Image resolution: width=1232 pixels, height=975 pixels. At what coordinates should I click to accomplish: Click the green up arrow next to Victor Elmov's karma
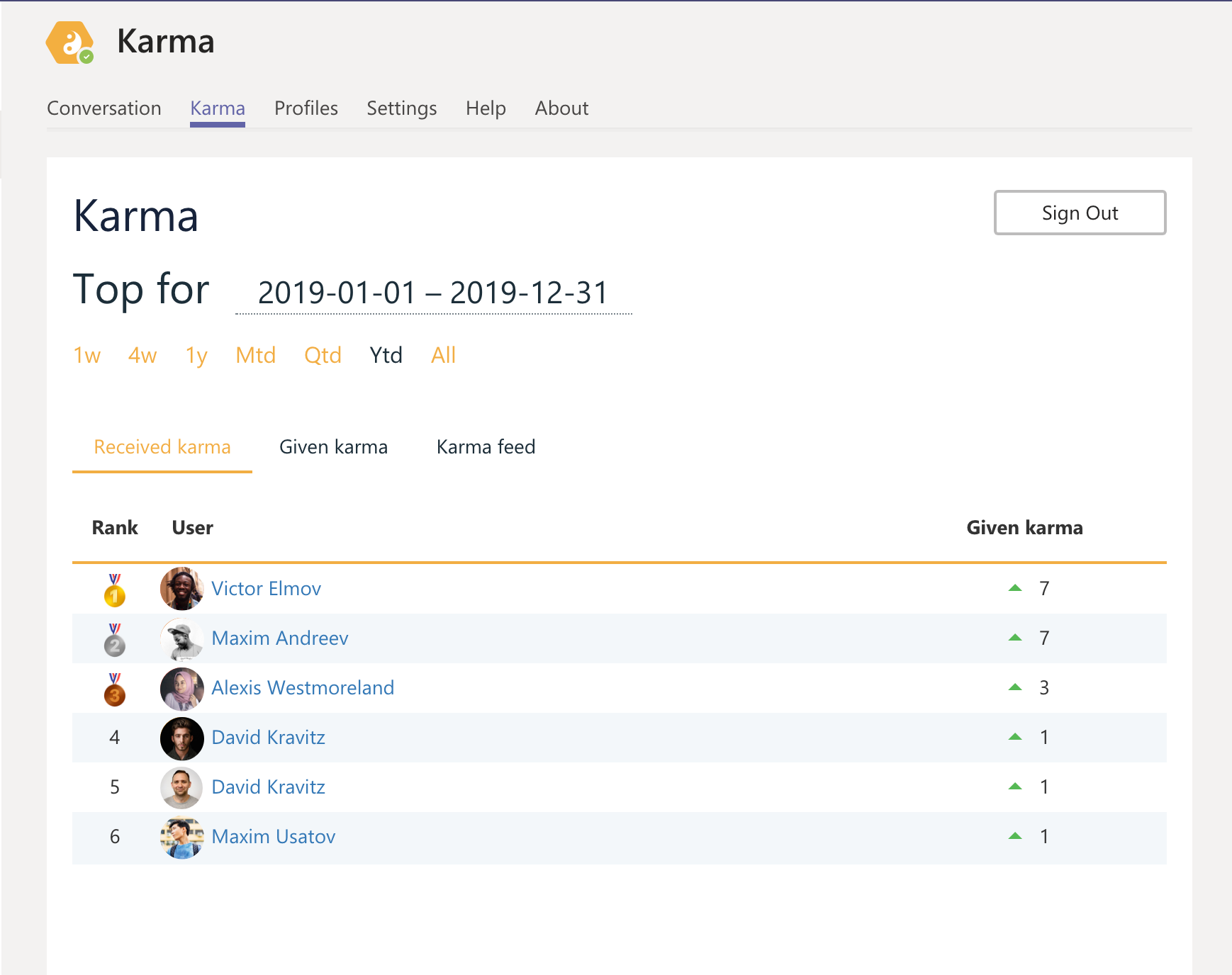click(1015, 587)
